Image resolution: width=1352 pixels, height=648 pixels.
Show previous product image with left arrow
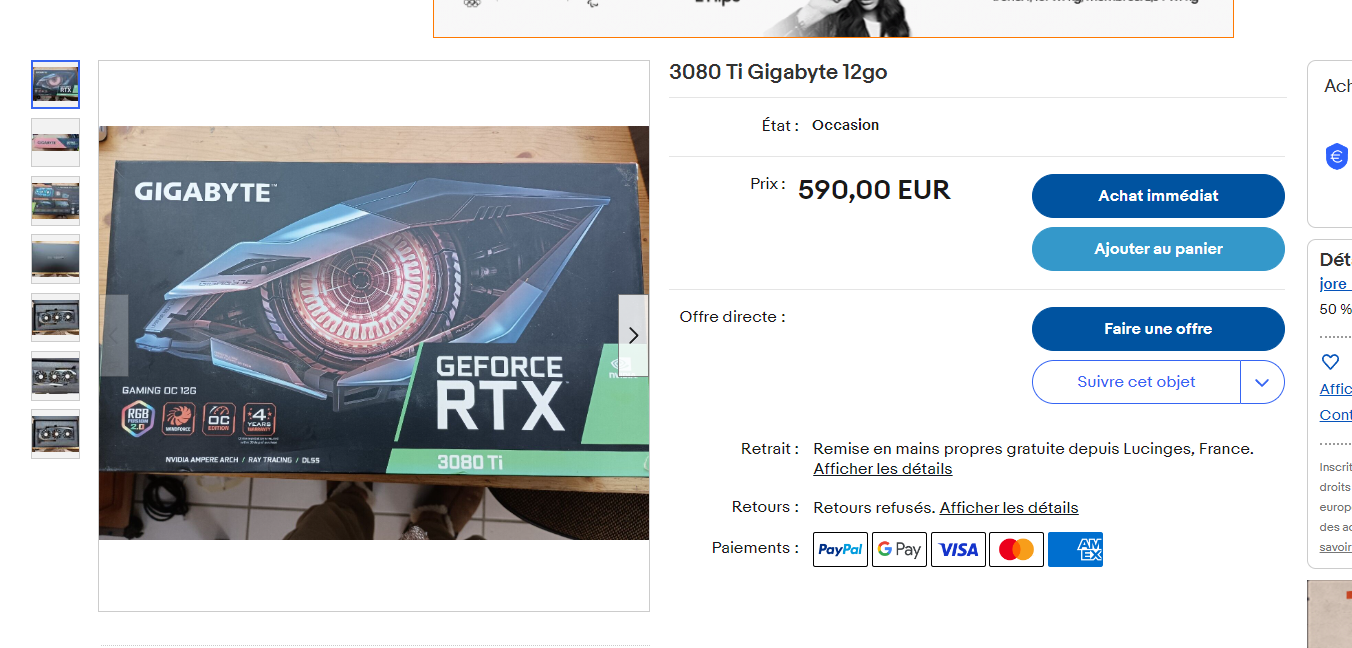click(114, 336)
